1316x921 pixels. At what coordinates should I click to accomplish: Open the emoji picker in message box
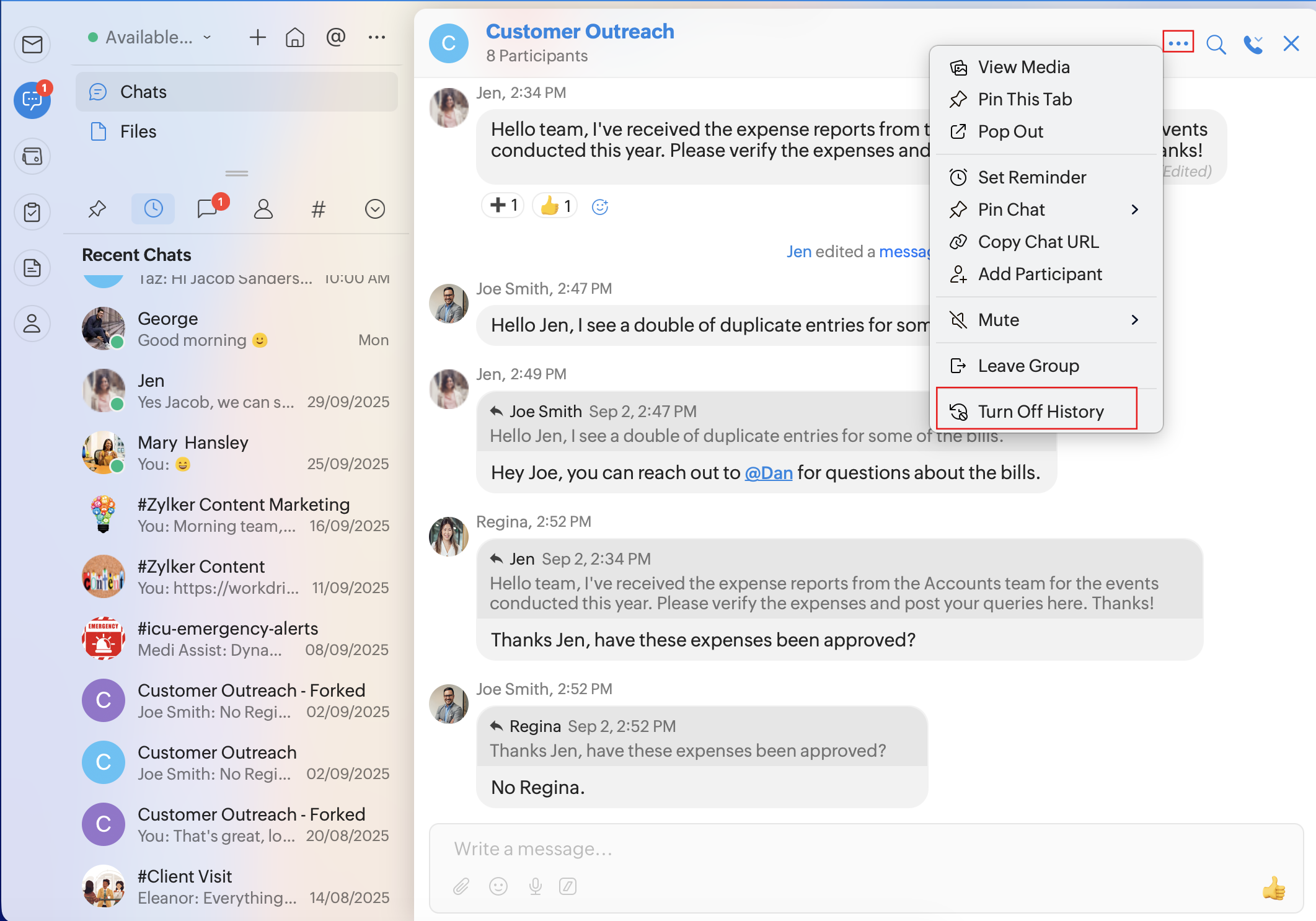coord(498,886)
